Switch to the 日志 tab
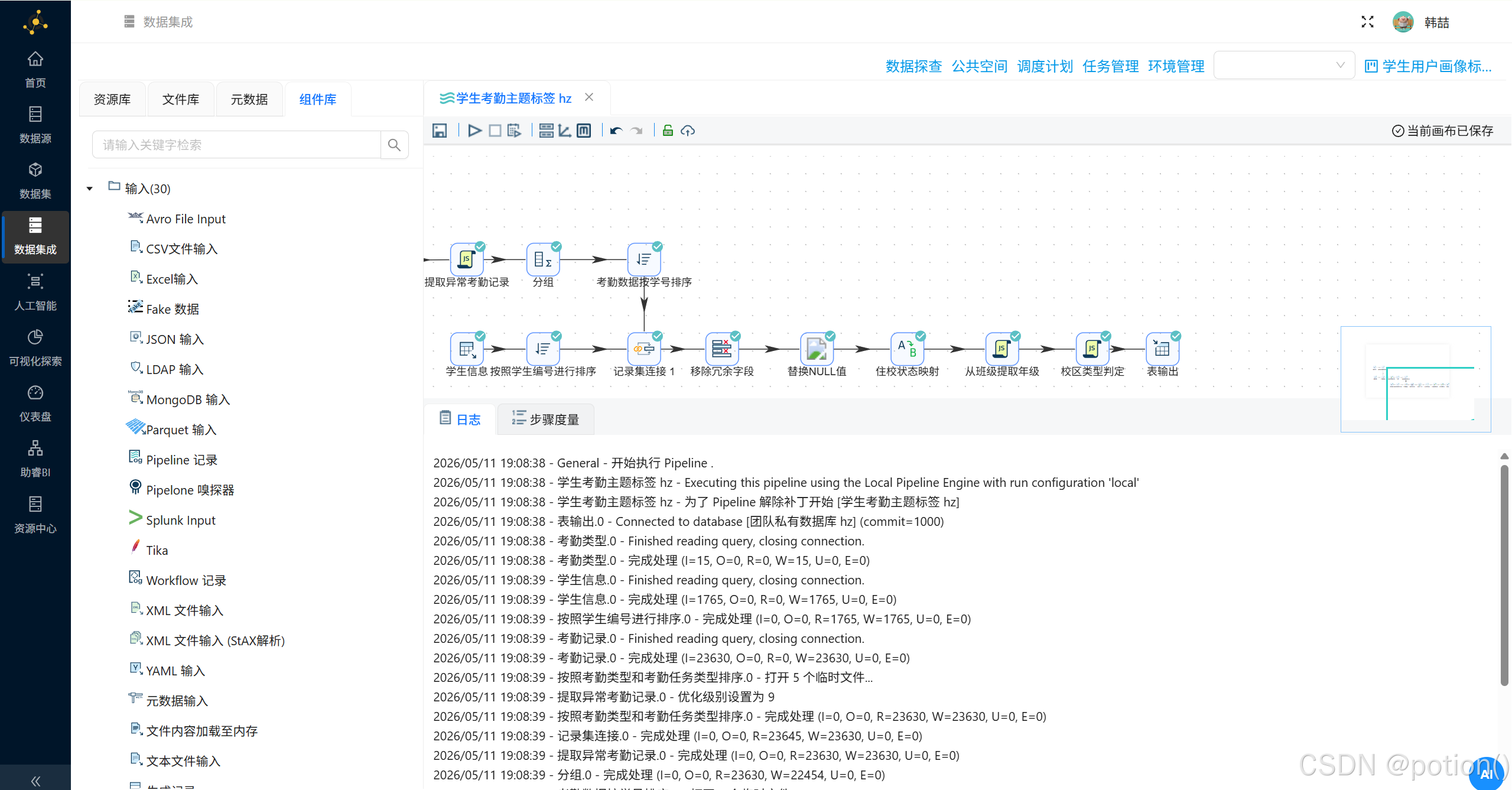1512x790 pixels. point(460,419)
